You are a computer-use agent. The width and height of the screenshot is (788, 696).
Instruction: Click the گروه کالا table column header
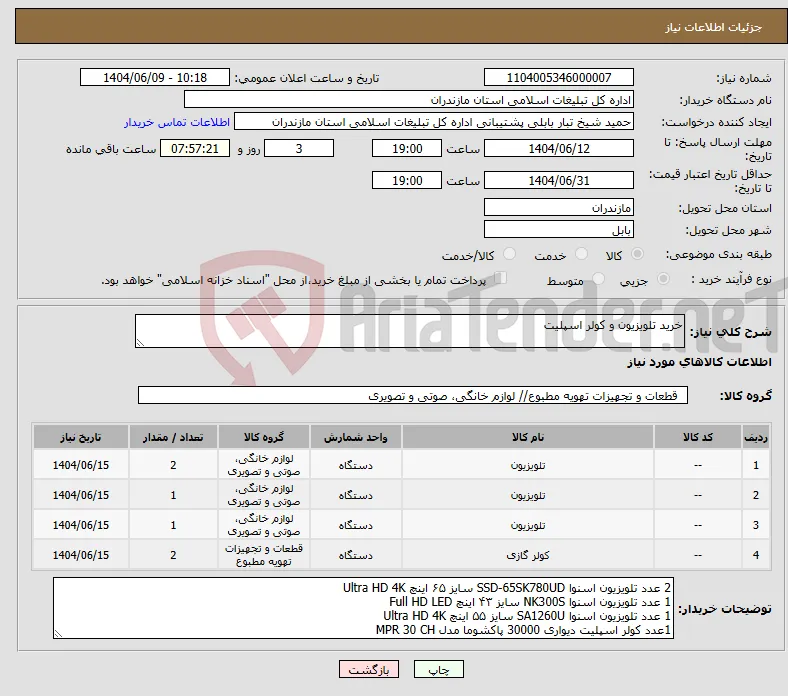coord(264,437)
